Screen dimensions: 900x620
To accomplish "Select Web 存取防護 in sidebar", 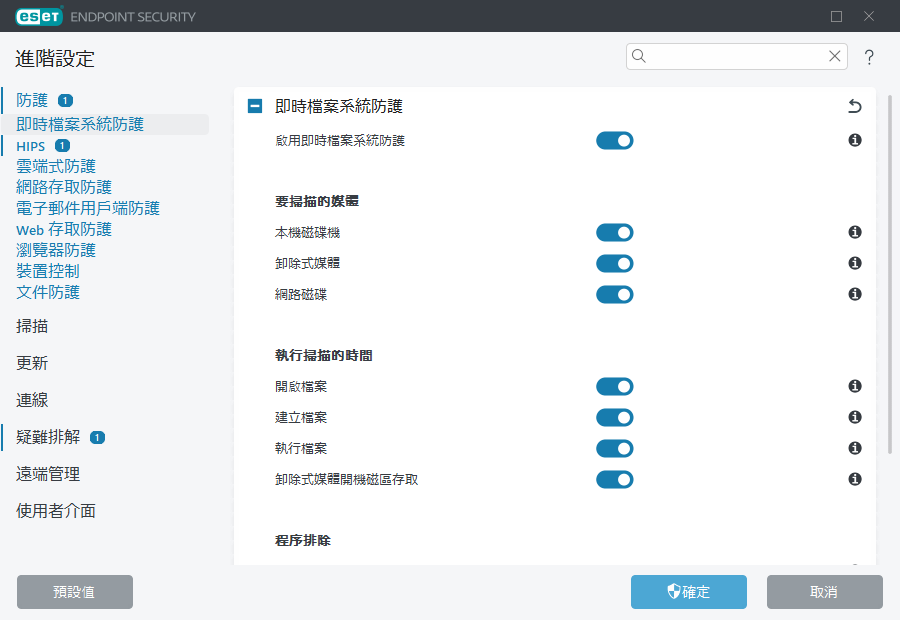I will [64, 229].
